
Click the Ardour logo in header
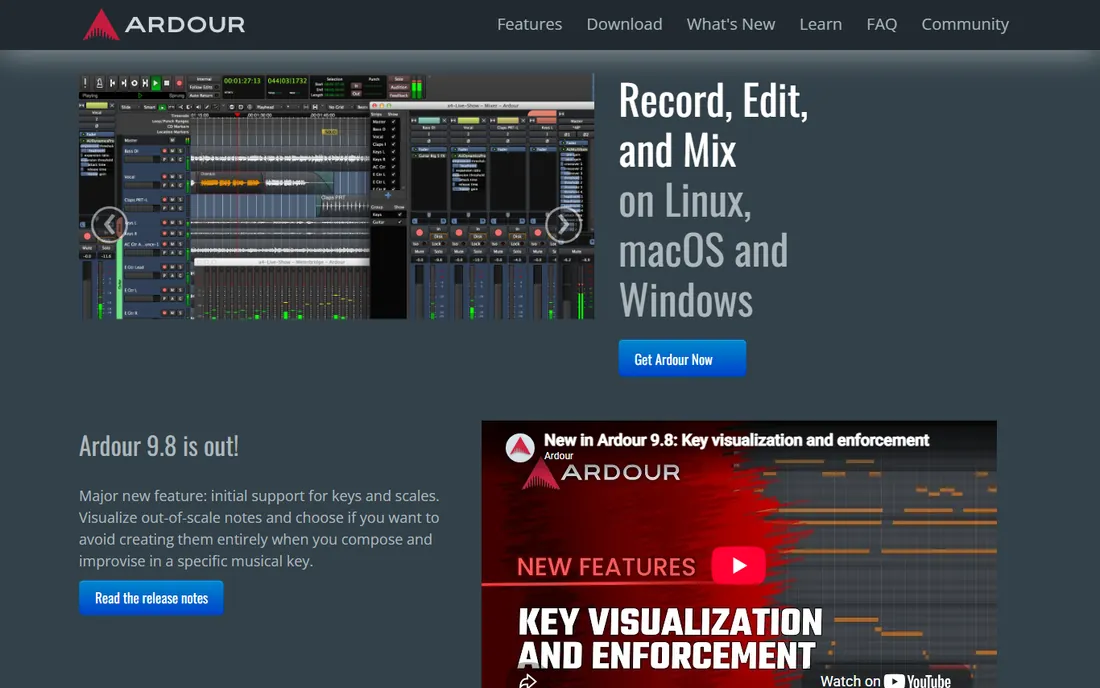pos(164,24)
